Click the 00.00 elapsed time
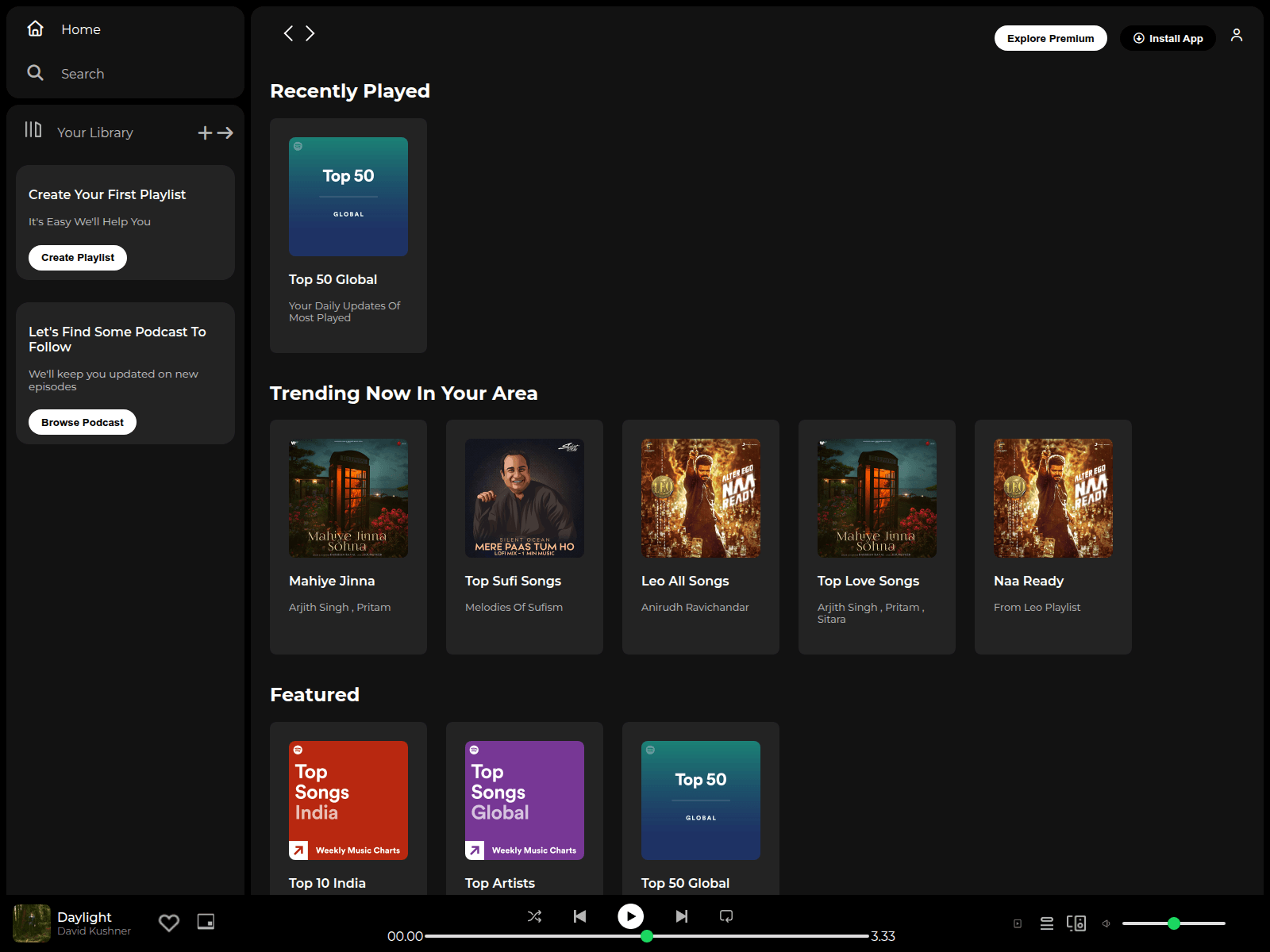 point(405,936)
